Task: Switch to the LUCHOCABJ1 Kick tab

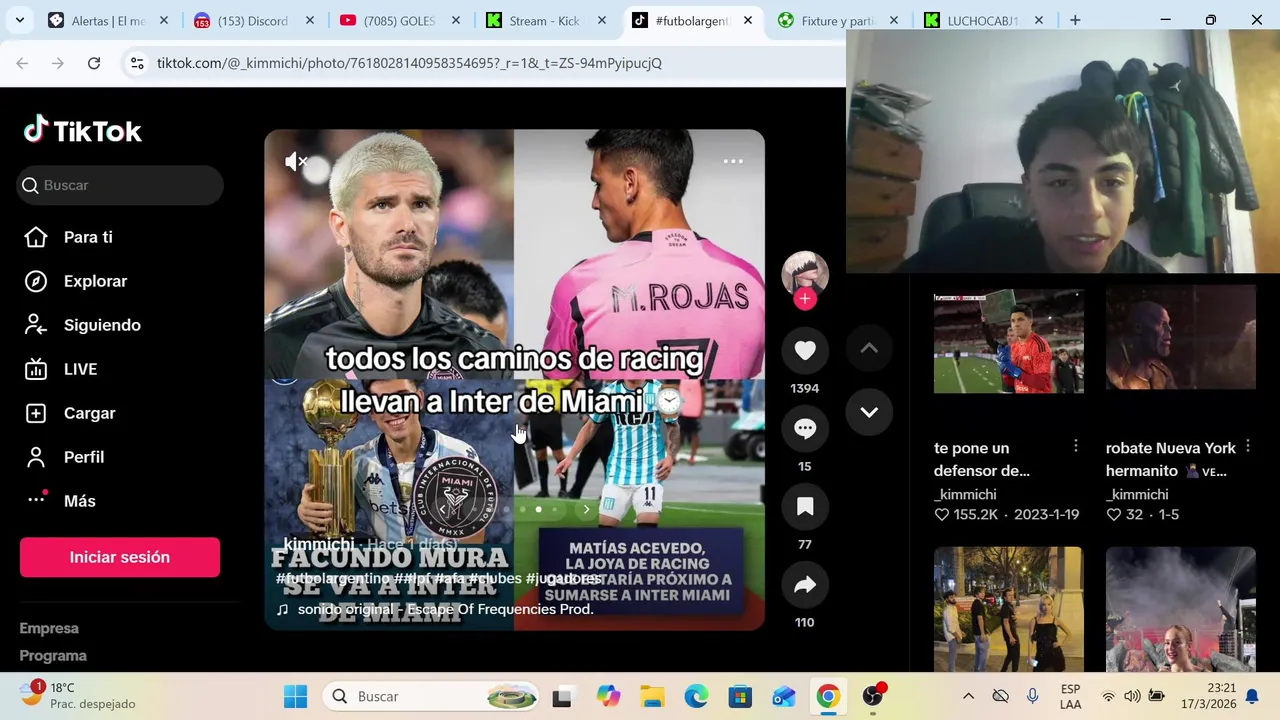Action: 983,20
